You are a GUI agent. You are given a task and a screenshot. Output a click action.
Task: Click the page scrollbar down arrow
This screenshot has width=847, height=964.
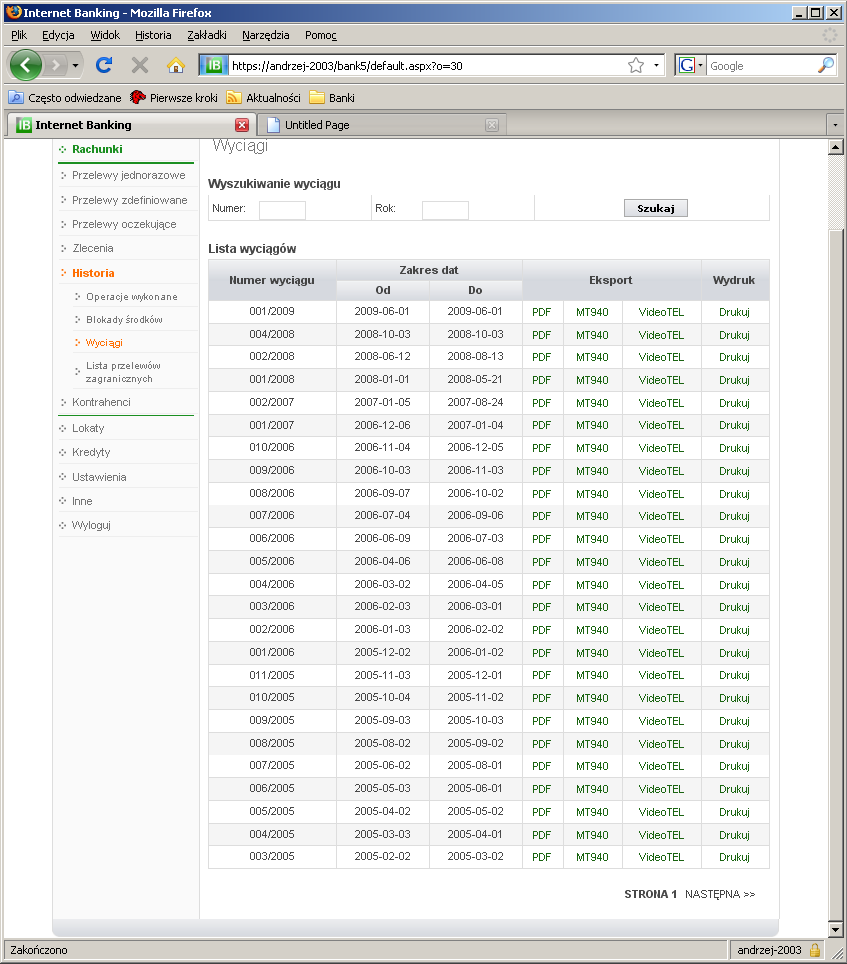835,929
